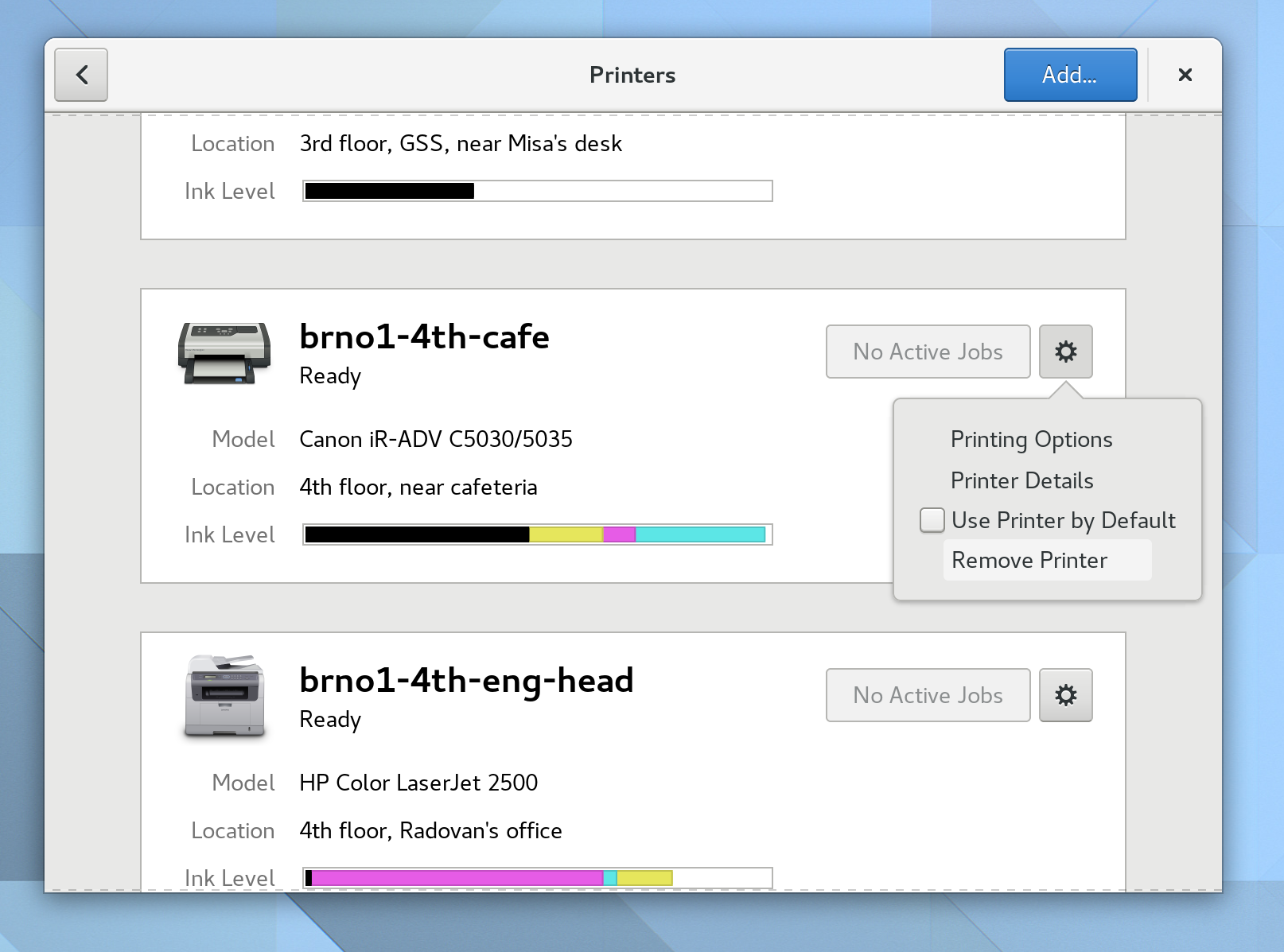Click the Add... button

coord(1070,75)
